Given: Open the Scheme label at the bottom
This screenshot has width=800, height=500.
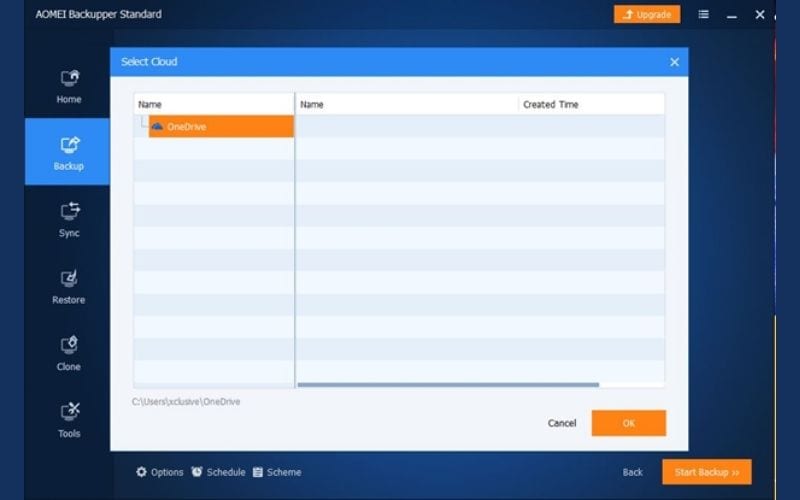Looking at the screenshot, I should [284, 472].
